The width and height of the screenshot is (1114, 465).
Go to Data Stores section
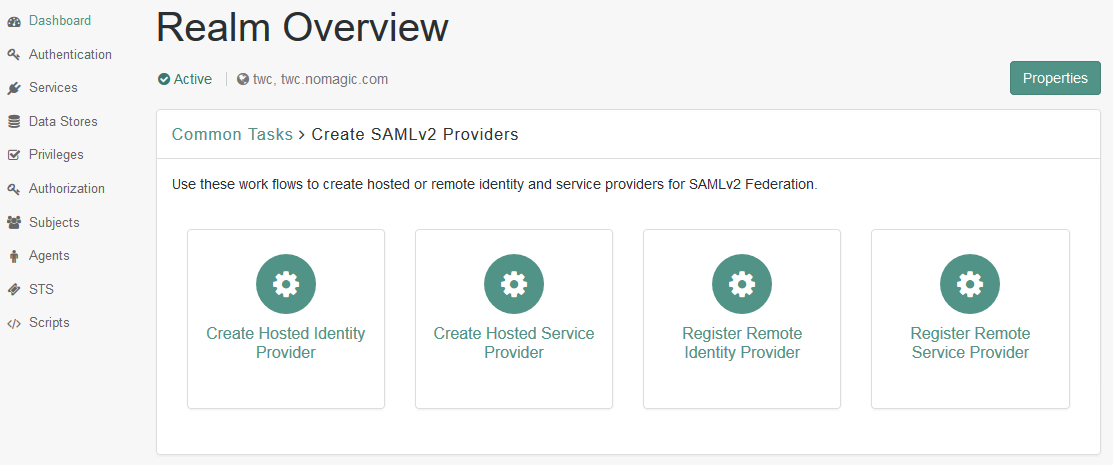click(63, 121)
